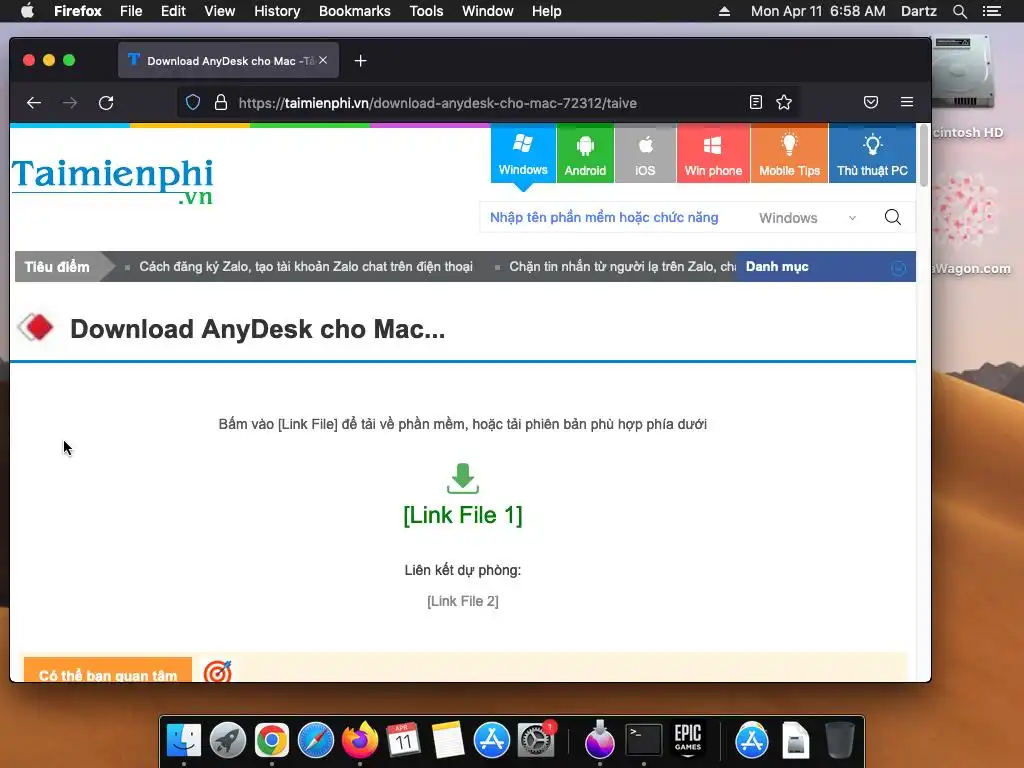1024x768 pixels.
Task: Open the Tools menu
Action: coord(426,11)
